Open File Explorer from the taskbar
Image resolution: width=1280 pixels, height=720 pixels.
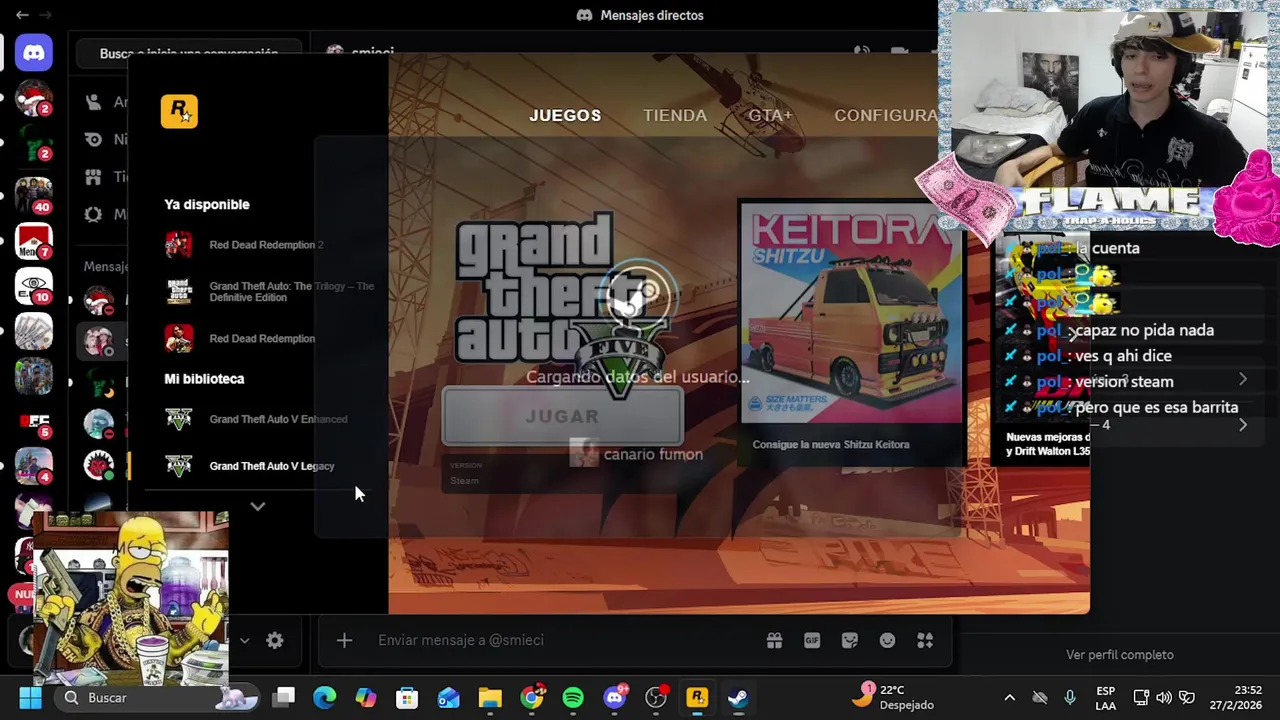490,698
